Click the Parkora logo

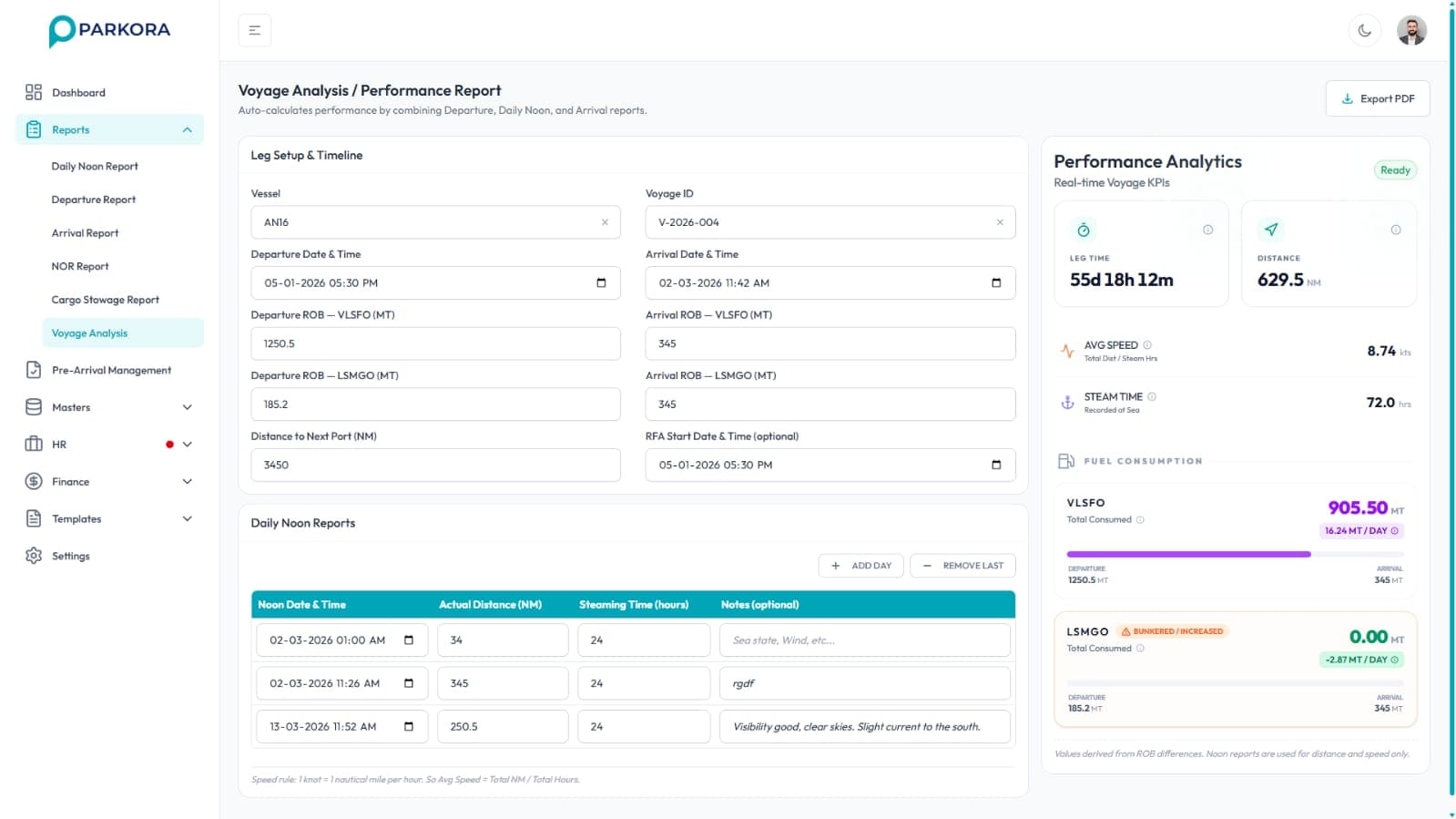click(x=109, y=31)
